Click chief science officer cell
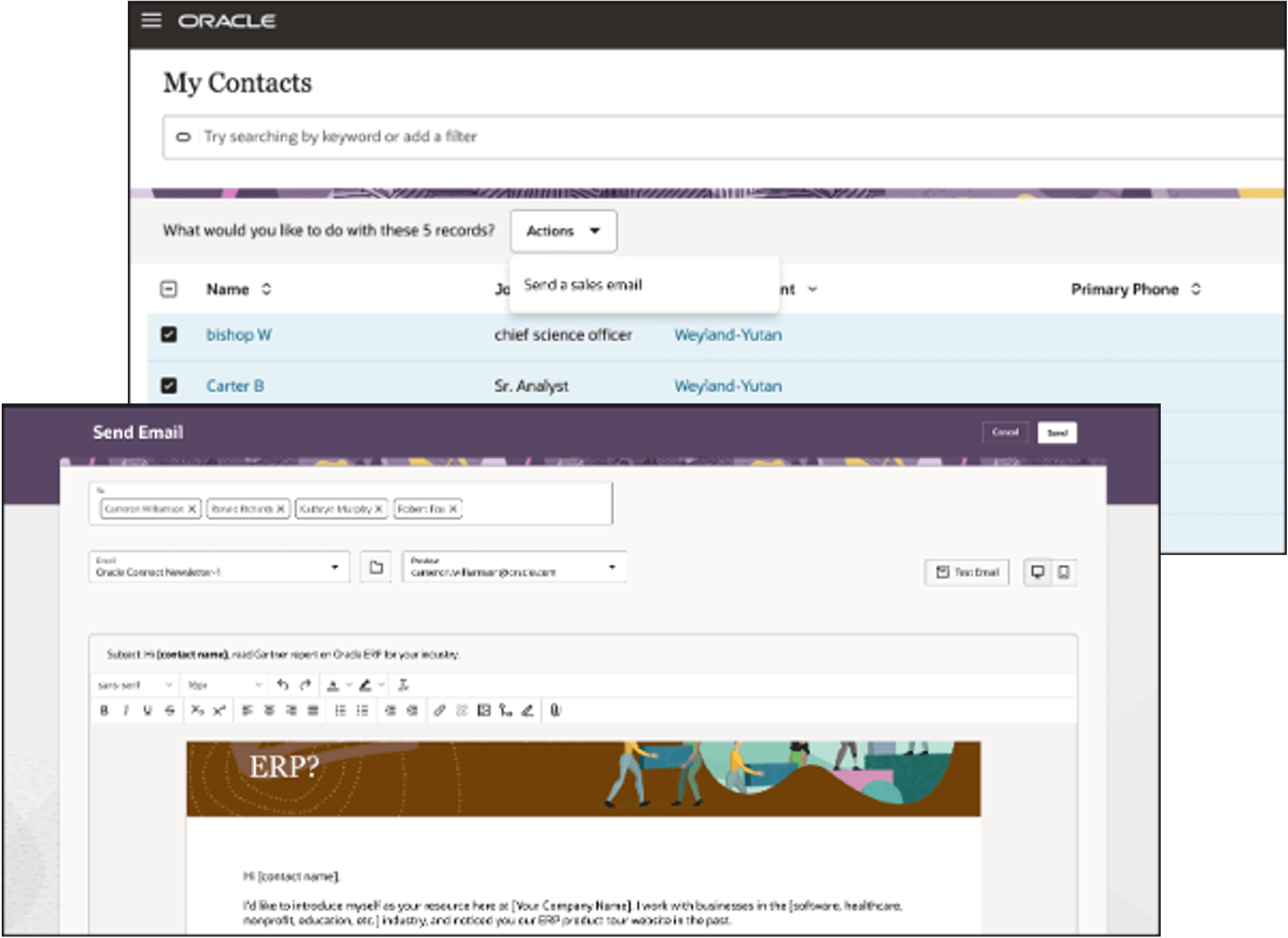The width and height of the screenshot is (1288, 938). click(563, 335)
